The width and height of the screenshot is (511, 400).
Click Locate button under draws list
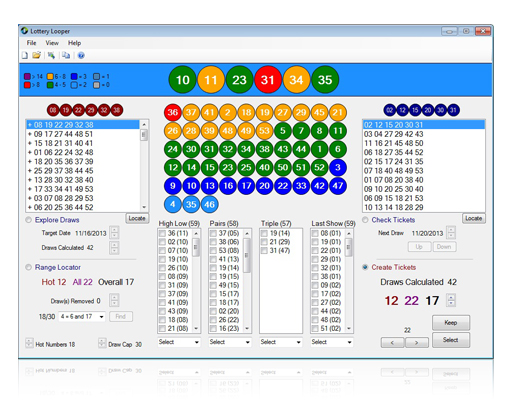137,218
